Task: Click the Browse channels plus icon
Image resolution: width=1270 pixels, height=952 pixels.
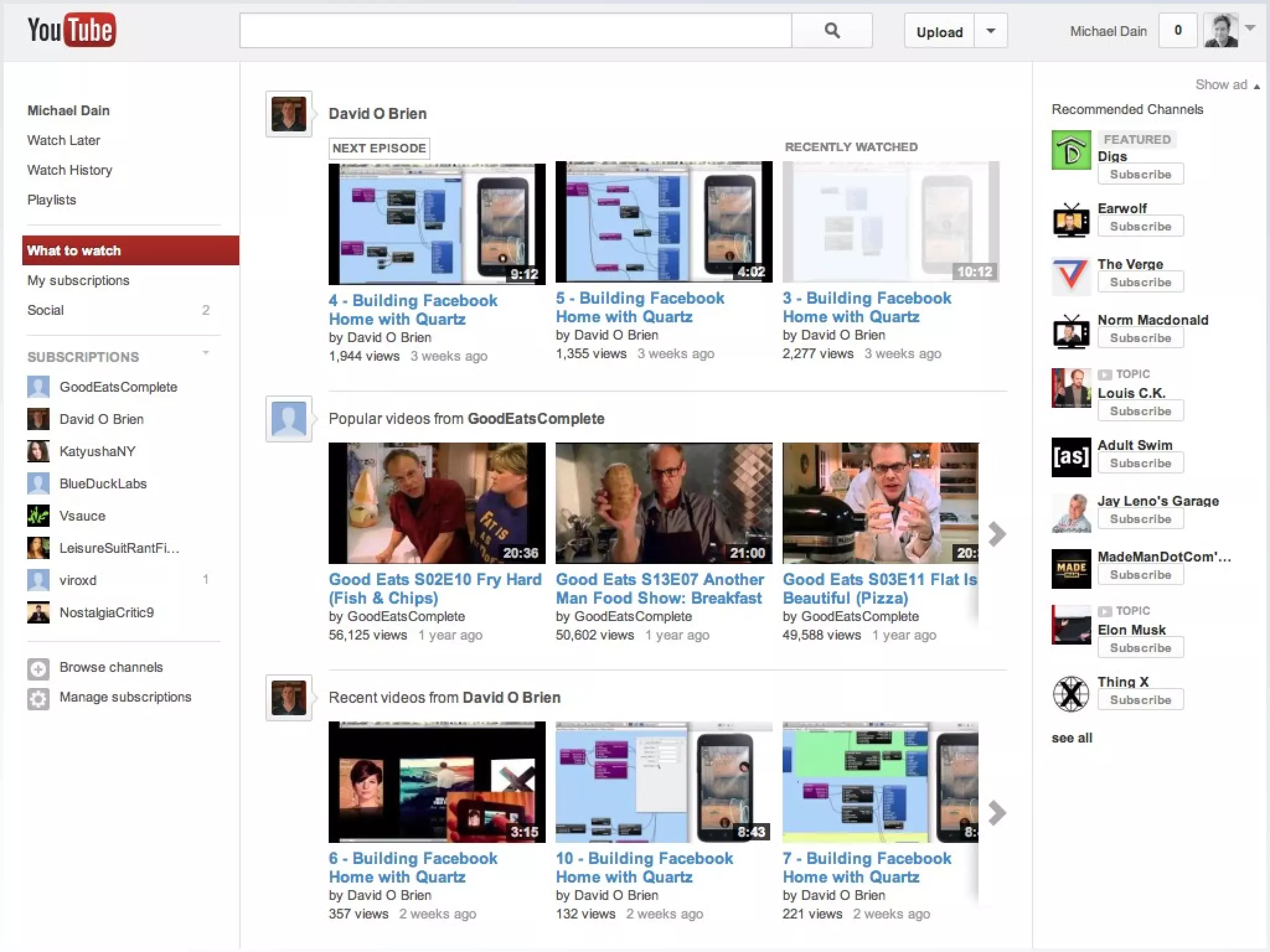Action: [x=38, y=668]
